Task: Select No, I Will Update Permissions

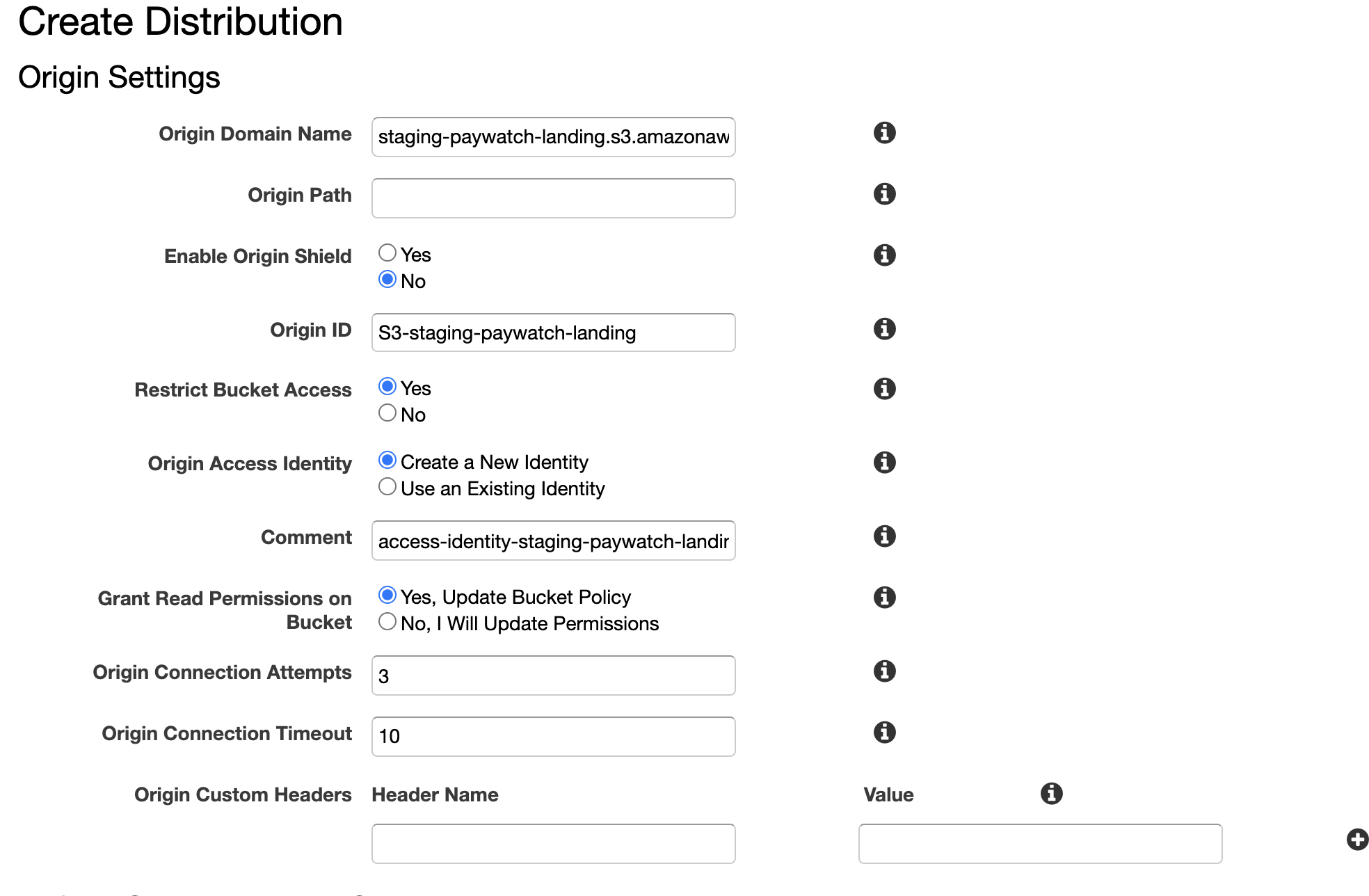Action: pos(387,621)
